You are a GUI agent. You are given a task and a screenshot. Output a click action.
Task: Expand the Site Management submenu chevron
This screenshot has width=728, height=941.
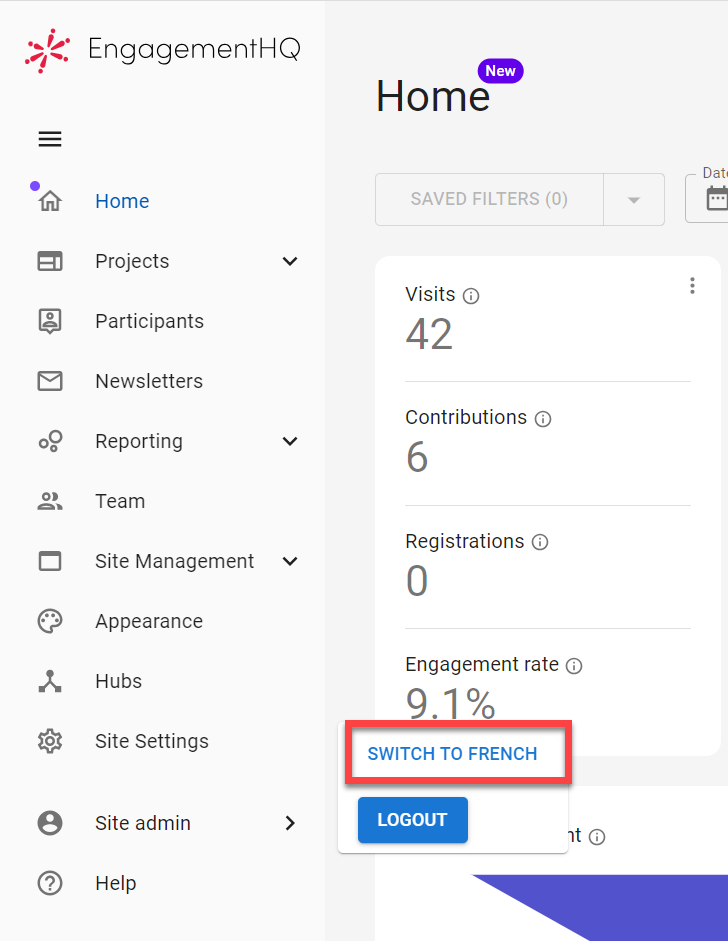pos(290,561)
